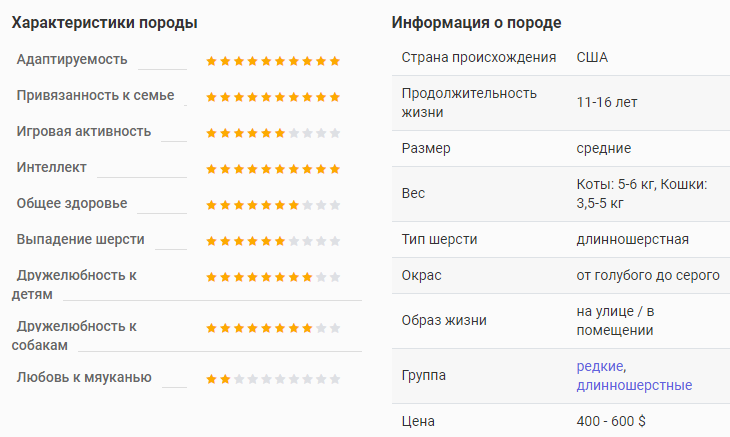Click the Страна происхождения row label
Viewport: 730px width, 437px height.
point(479,57)
